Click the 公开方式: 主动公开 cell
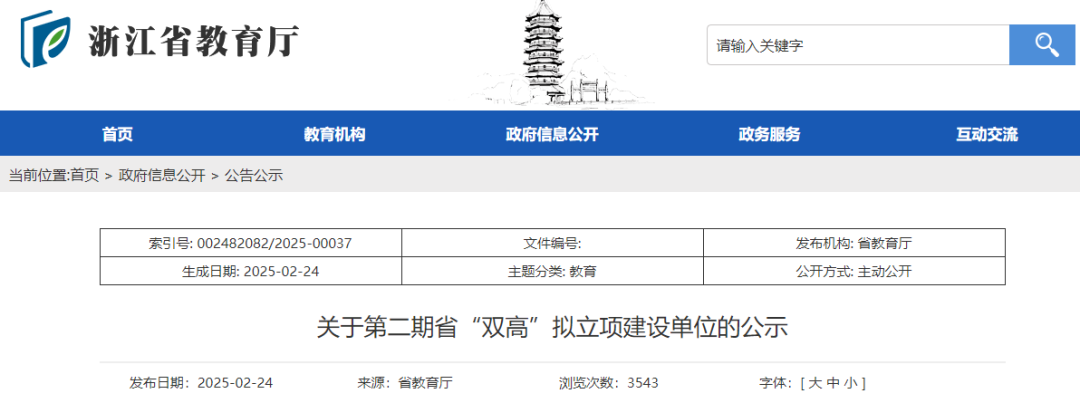 [x=854, y=271]
